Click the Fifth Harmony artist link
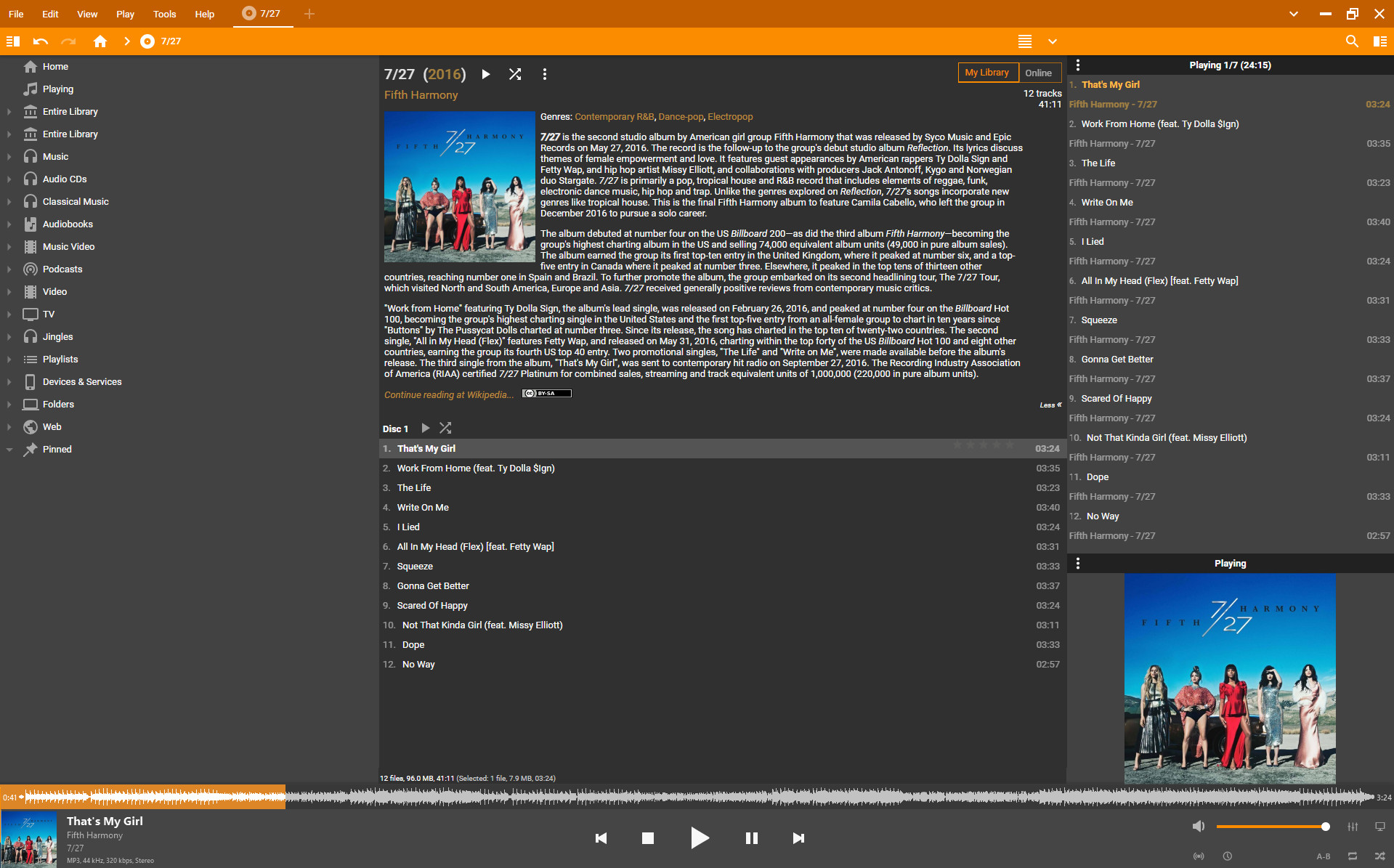This screenshot has height=868, width=1394. click(421, 95)
